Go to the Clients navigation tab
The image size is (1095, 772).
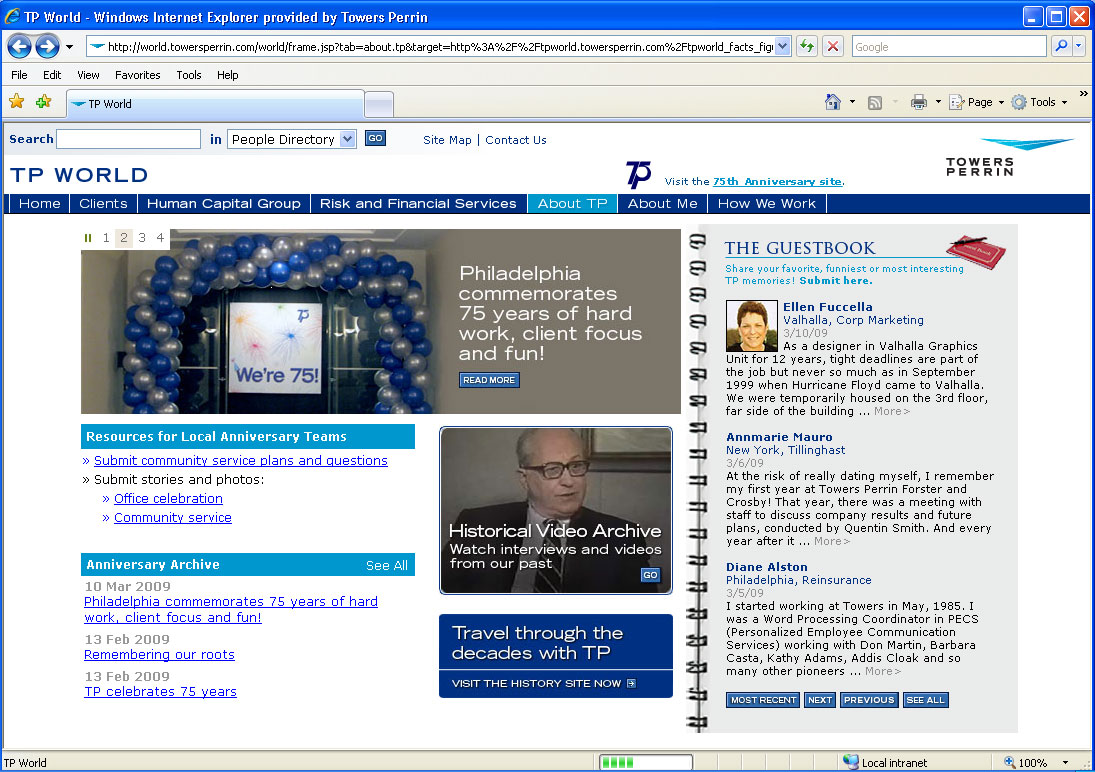pyautogui.click(x=103, y=203)
